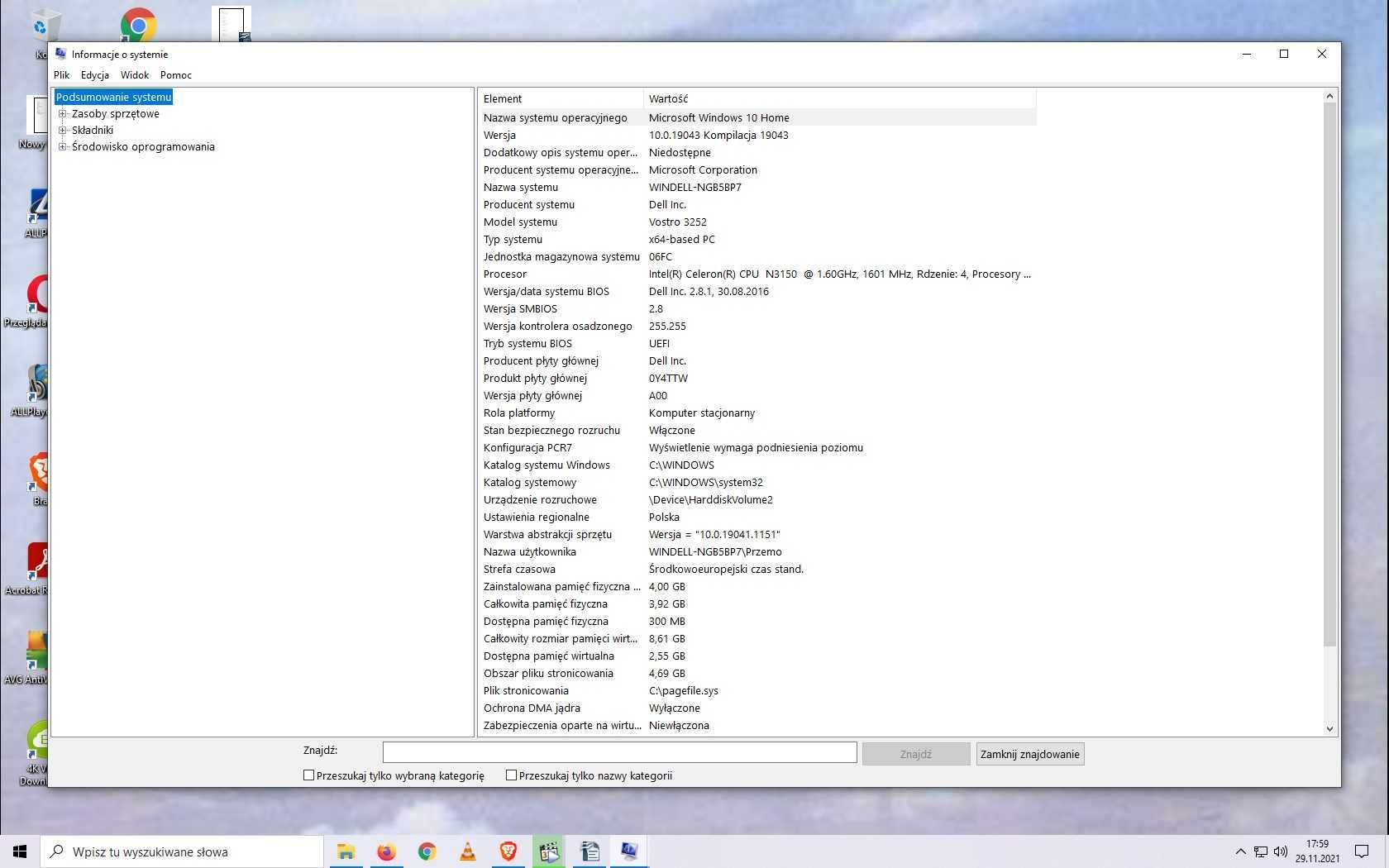Expand the Zasoby sprzętowe node
This screenshot has height=868, width=1389.
(x=62, y=114)
